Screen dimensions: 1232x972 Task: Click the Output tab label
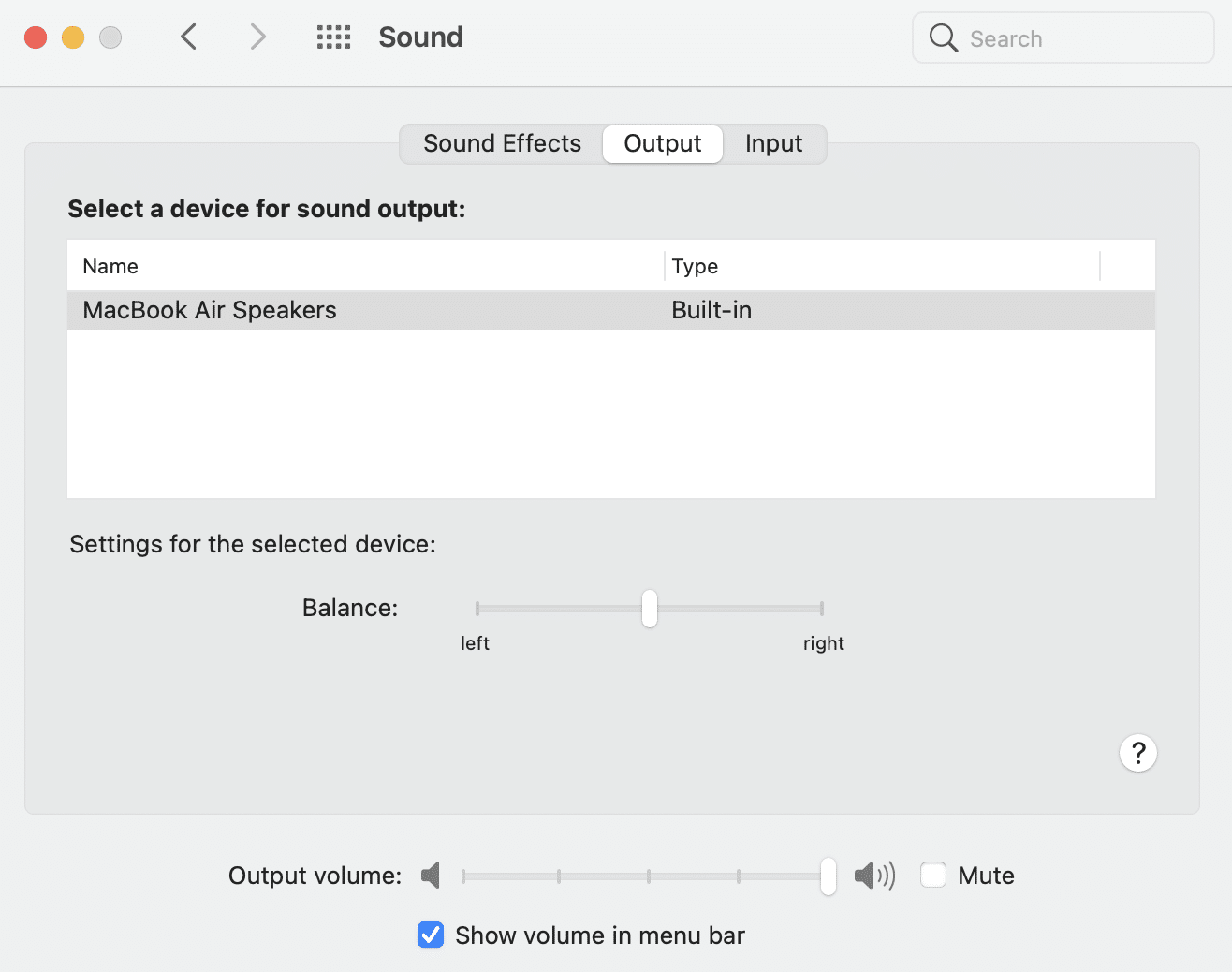point(662,143)
